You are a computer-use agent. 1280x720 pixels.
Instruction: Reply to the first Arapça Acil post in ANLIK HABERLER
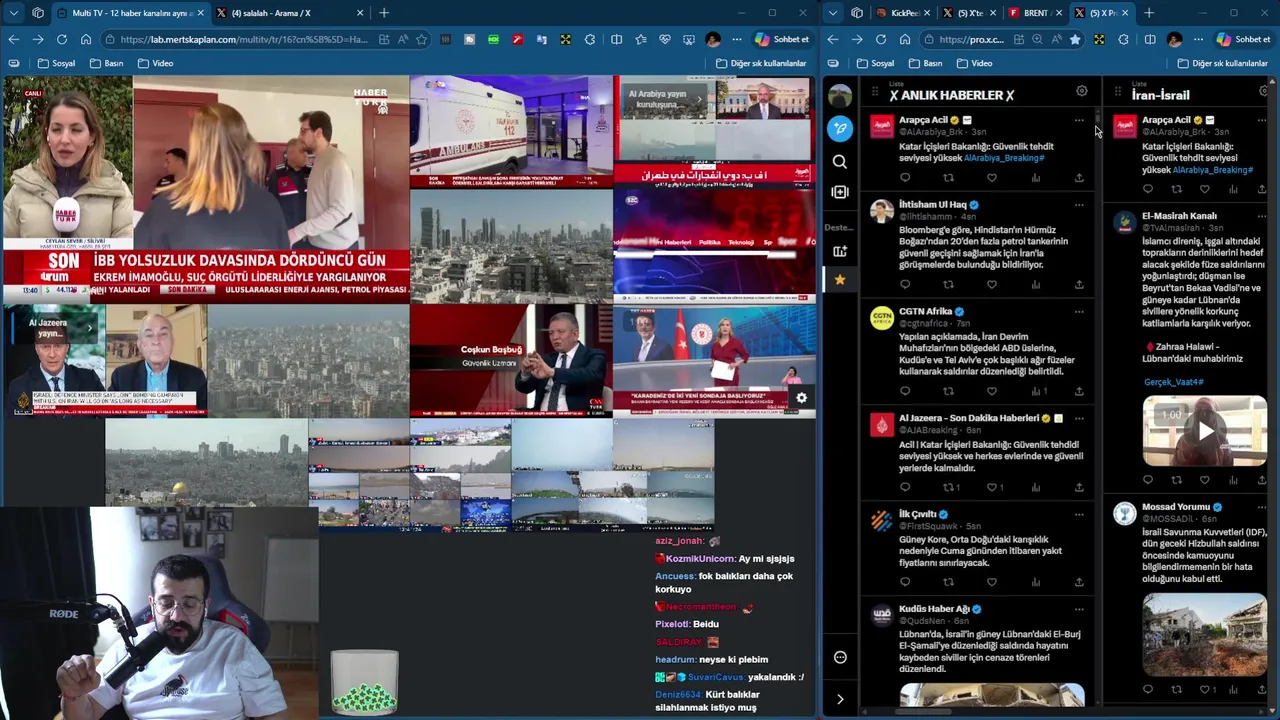click(905, 178)
